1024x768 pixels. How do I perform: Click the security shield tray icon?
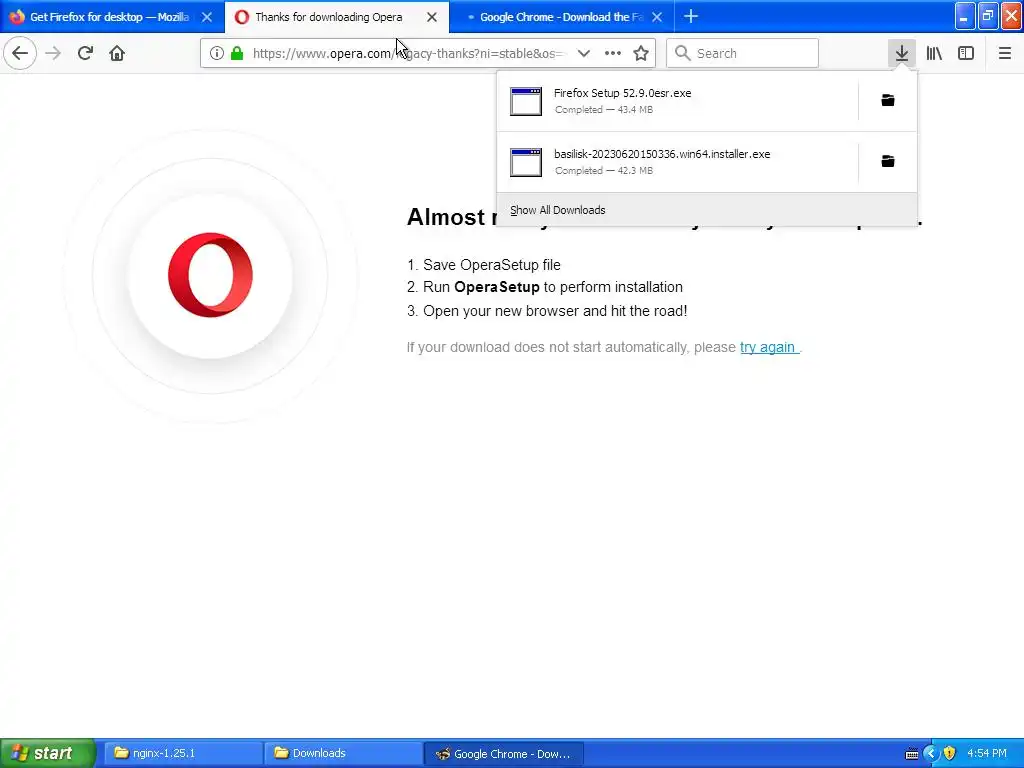949,754
